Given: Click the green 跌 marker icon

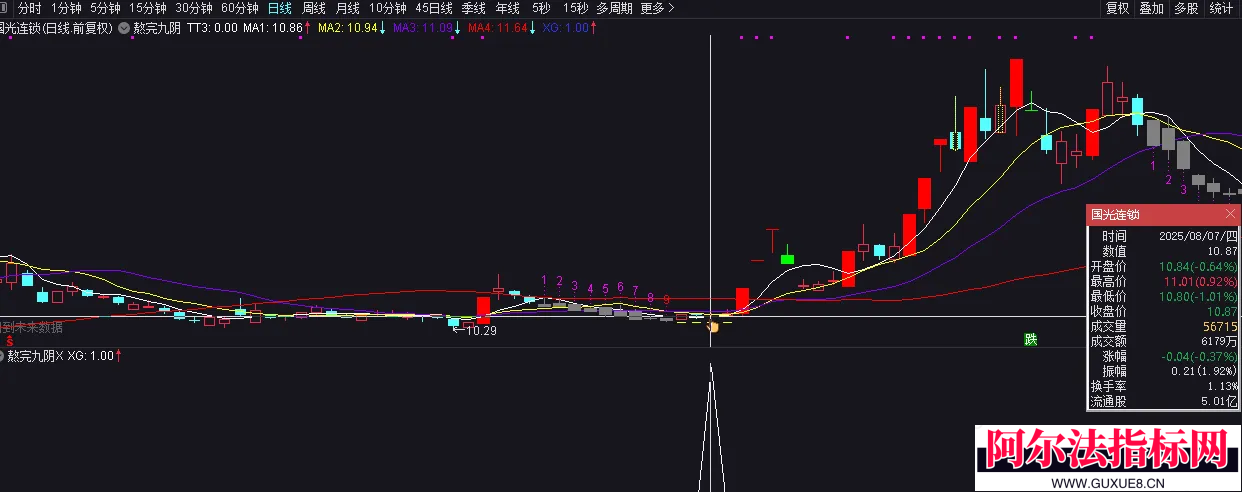Looking at the screenshot, I should pyautogui.click(x=1030, y=340).
